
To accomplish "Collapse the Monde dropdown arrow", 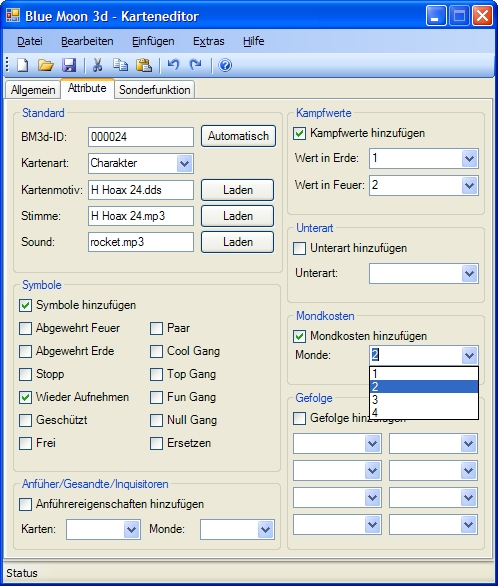I will (x=470, y=355).
